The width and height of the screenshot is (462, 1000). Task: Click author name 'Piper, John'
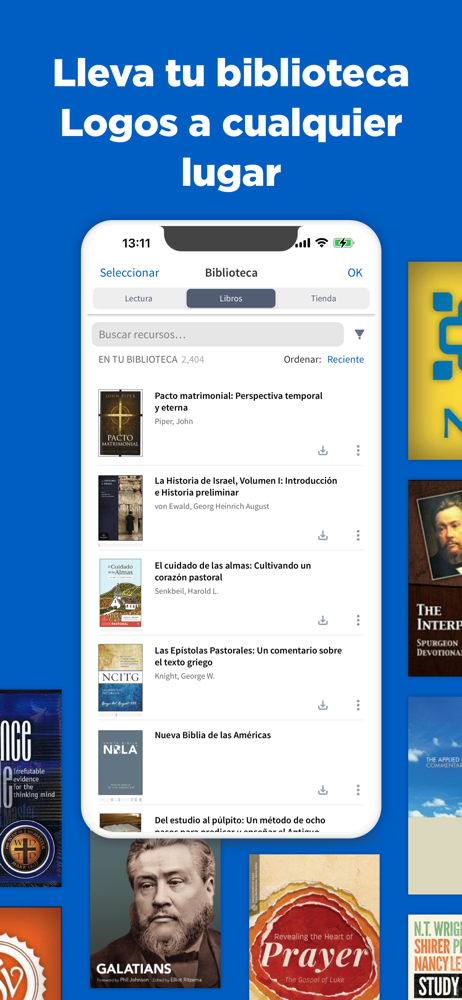coord(174,422)
